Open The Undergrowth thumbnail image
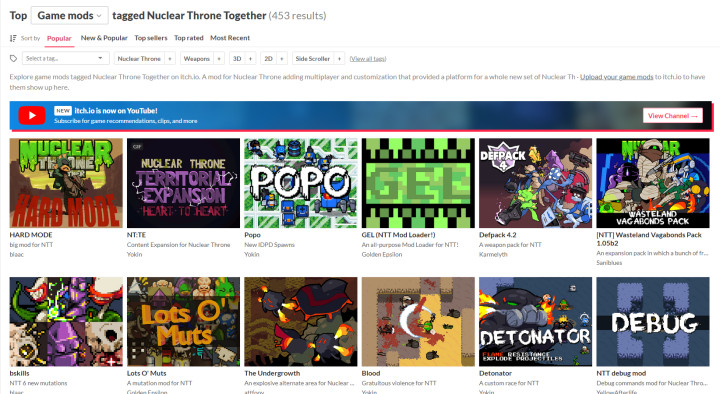Screen dimensions: 720x394 tap(301, 321)
